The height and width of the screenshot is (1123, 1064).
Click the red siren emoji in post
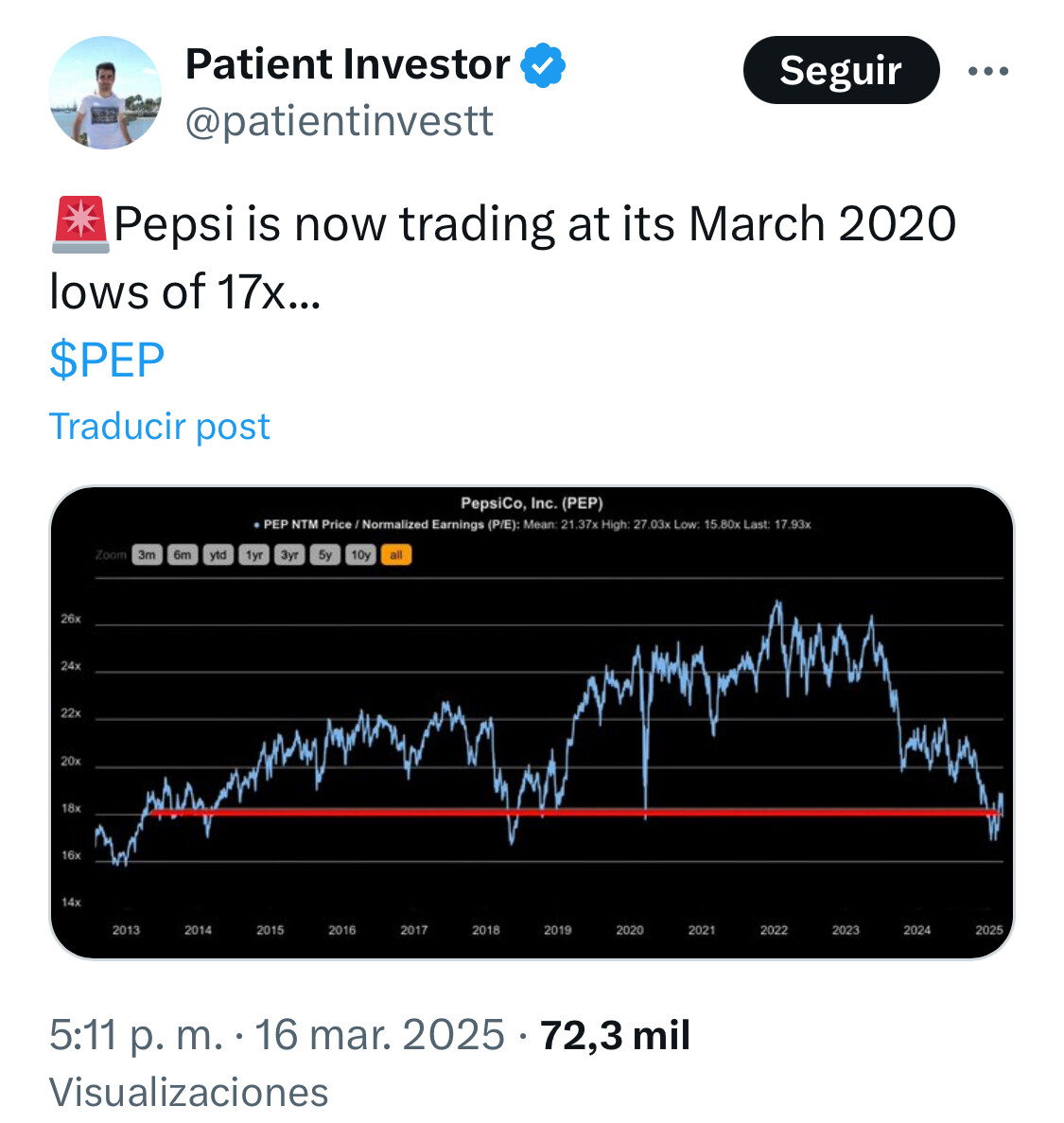[x=80, y=225]
